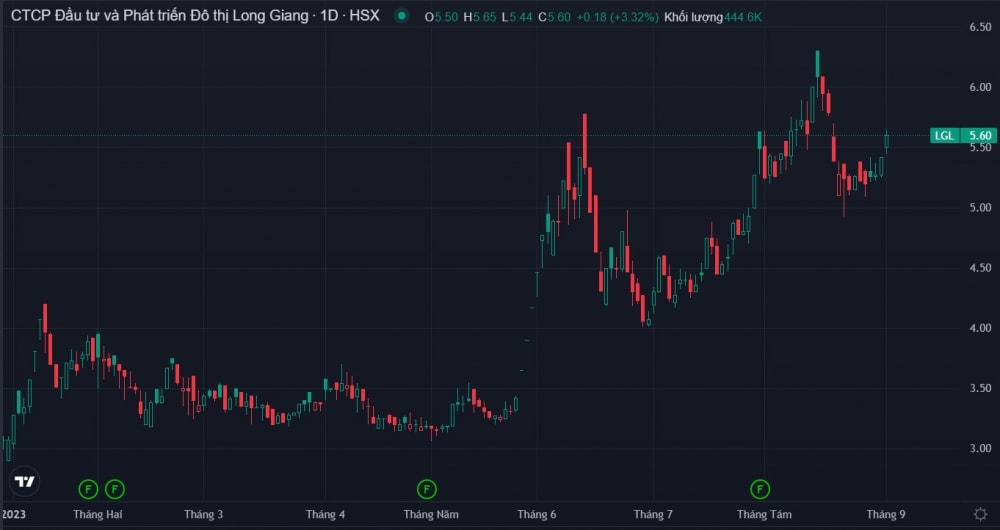Open the second F marker next to Tháng Hai
The width and height of the screenshot is (1000, 530).
pos(115,489)
